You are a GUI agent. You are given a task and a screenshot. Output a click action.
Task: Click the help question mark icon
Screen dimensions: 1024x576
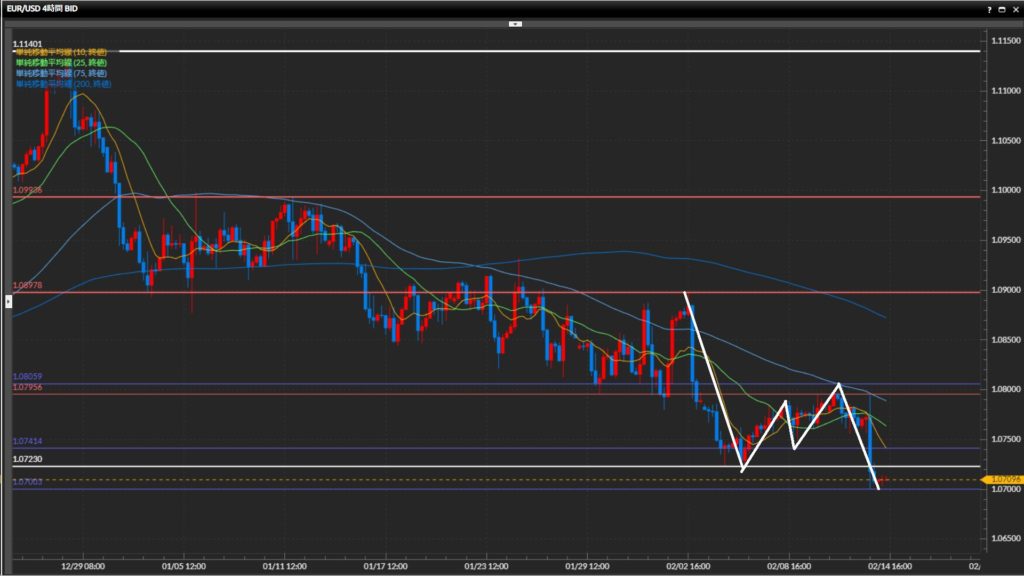990,8
